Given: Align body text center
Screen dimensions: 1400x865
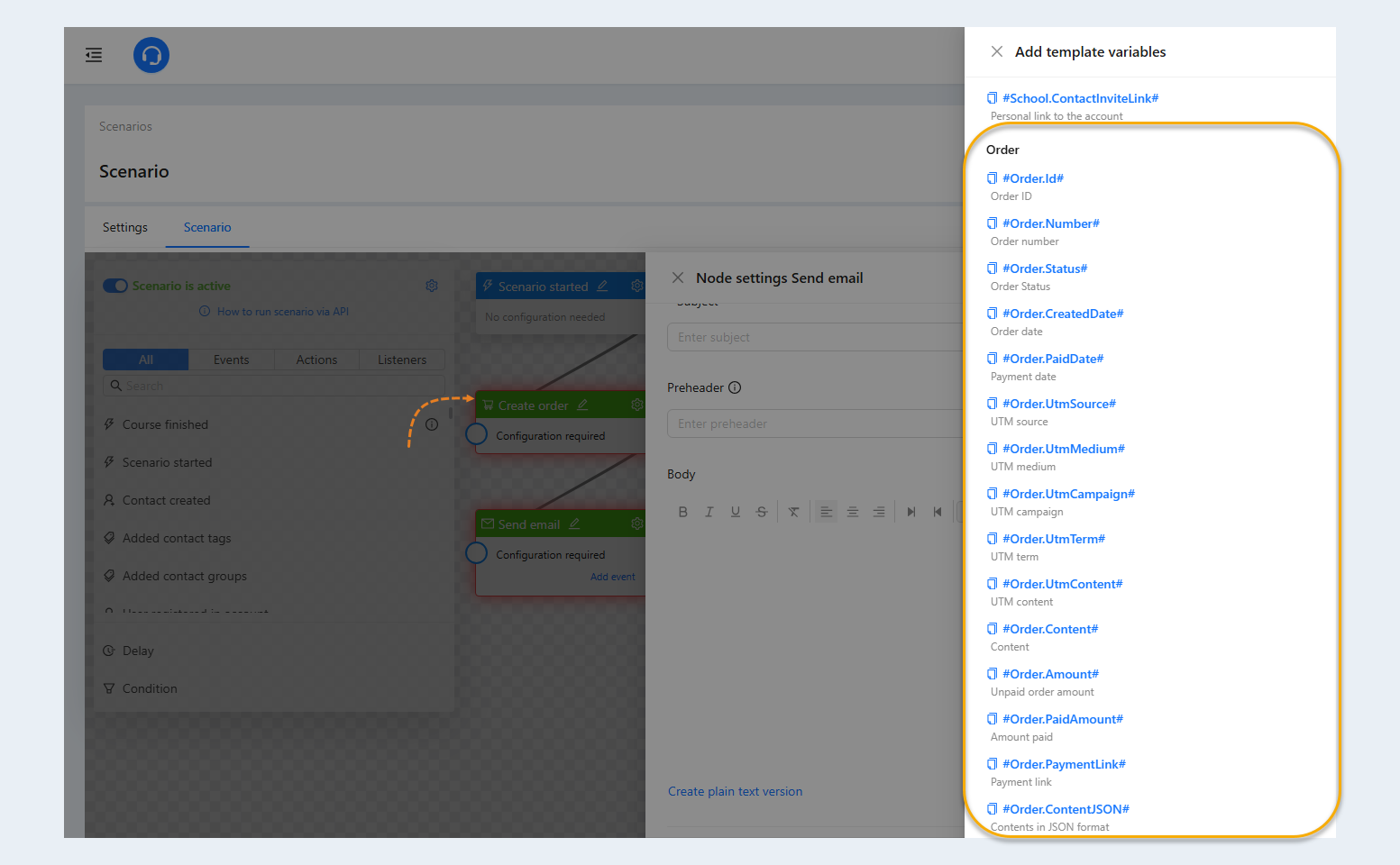Looking at the screenshot, I should point(852,512).
